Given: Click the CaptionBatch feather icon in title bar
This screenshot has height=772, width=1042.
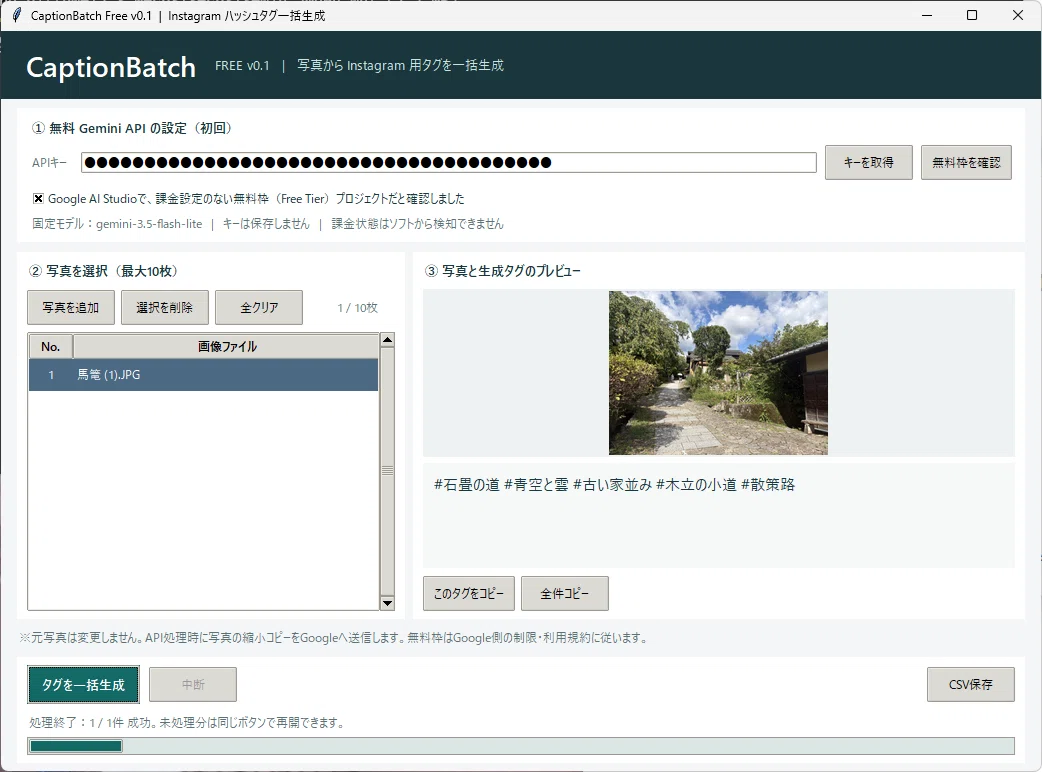Looking at the screenshot, I should point(17,15).
